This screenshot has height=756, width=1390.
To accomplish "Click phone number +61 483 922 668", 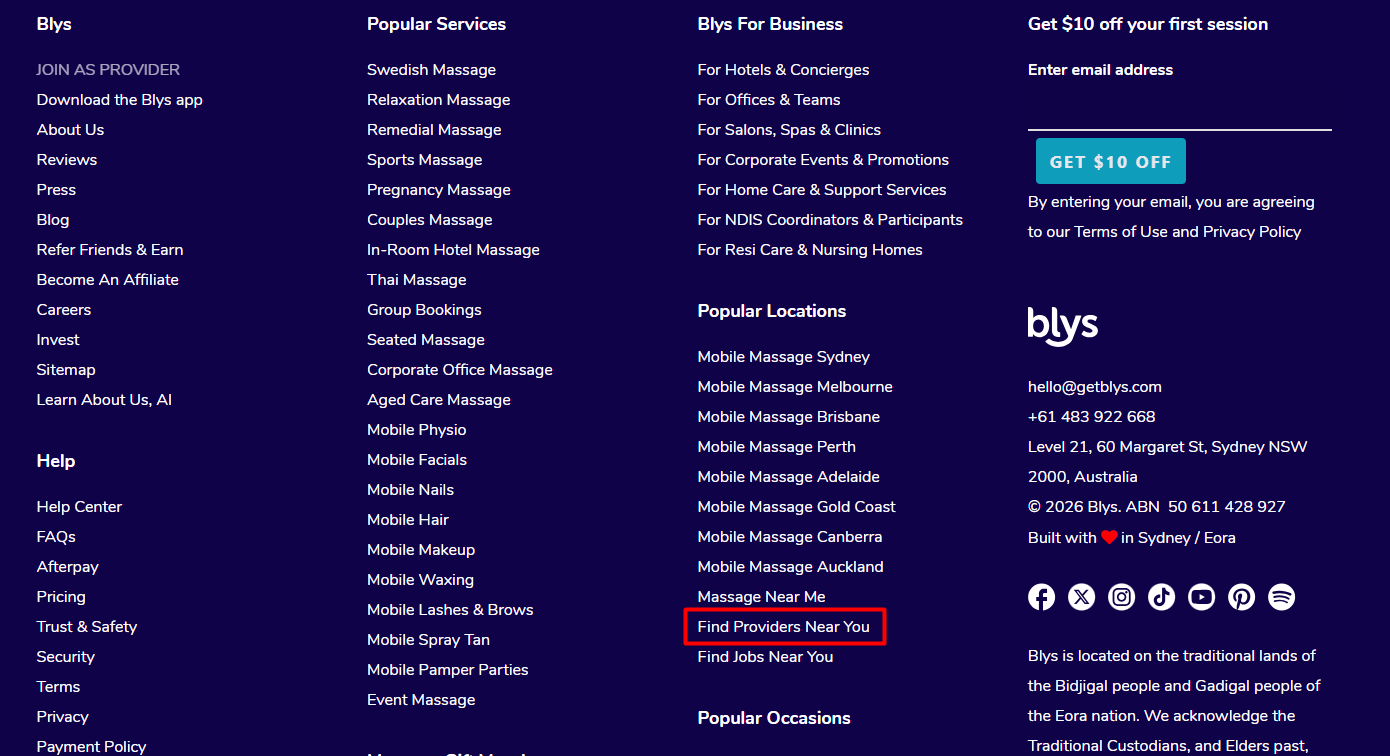I will click(1092, 417).
